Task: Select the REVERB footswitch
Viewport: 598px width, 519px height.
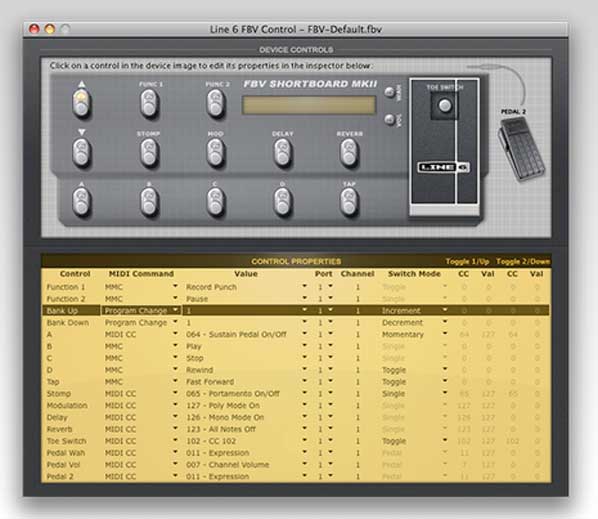Action: (x=349, y=153)
